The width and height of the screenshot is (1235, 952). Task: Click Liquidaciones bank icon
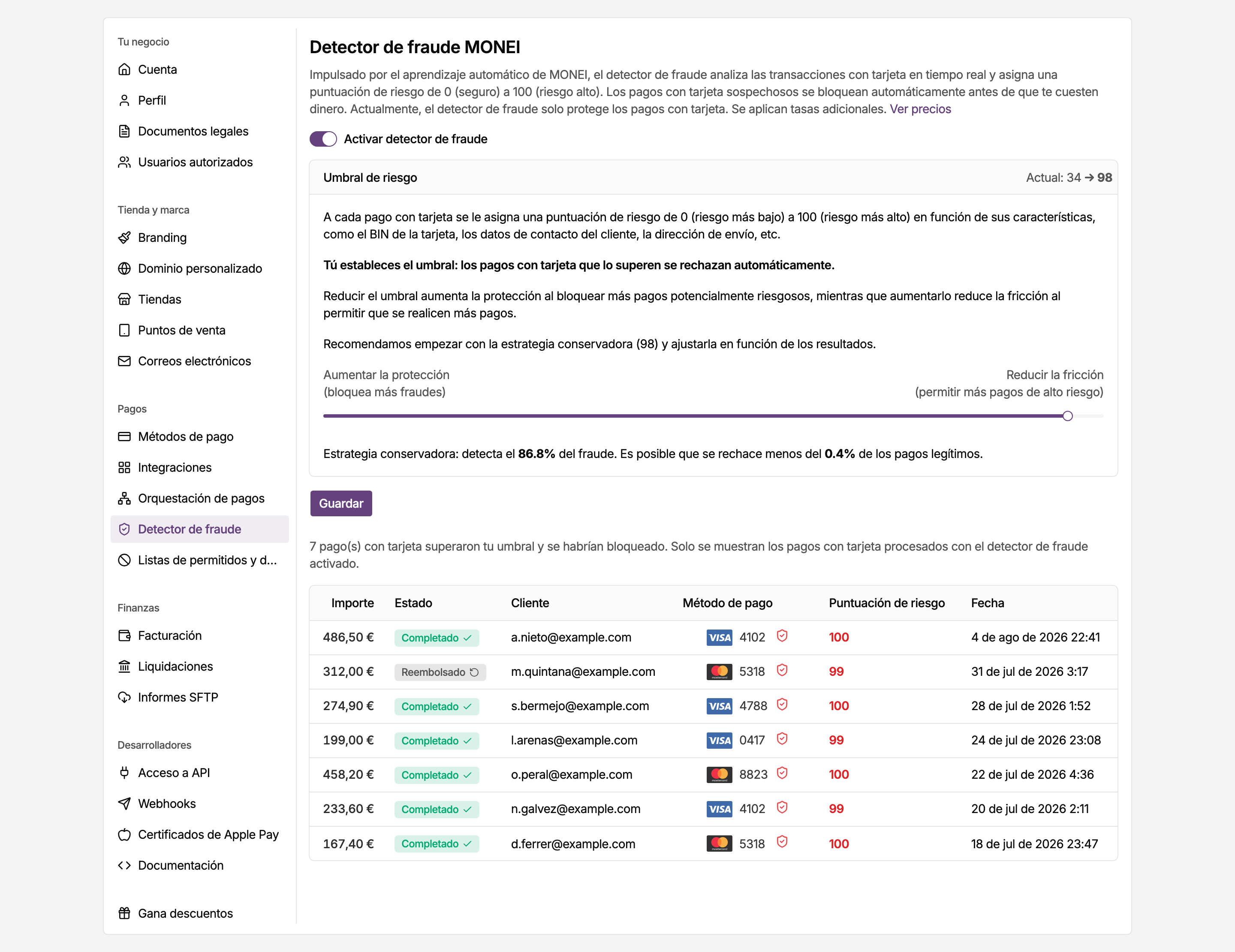tap(124, 666)
